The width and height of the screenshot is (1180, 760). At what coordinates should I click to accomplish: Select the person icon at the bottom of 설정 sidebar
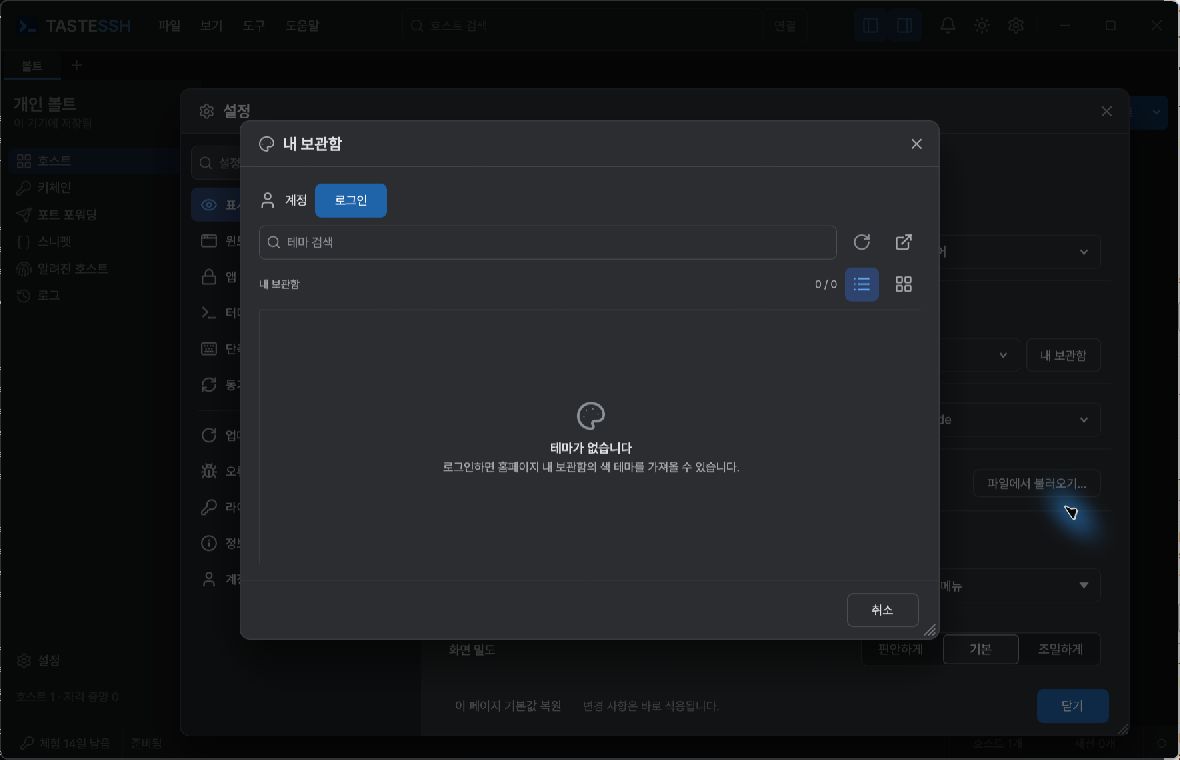pos(209,579)
